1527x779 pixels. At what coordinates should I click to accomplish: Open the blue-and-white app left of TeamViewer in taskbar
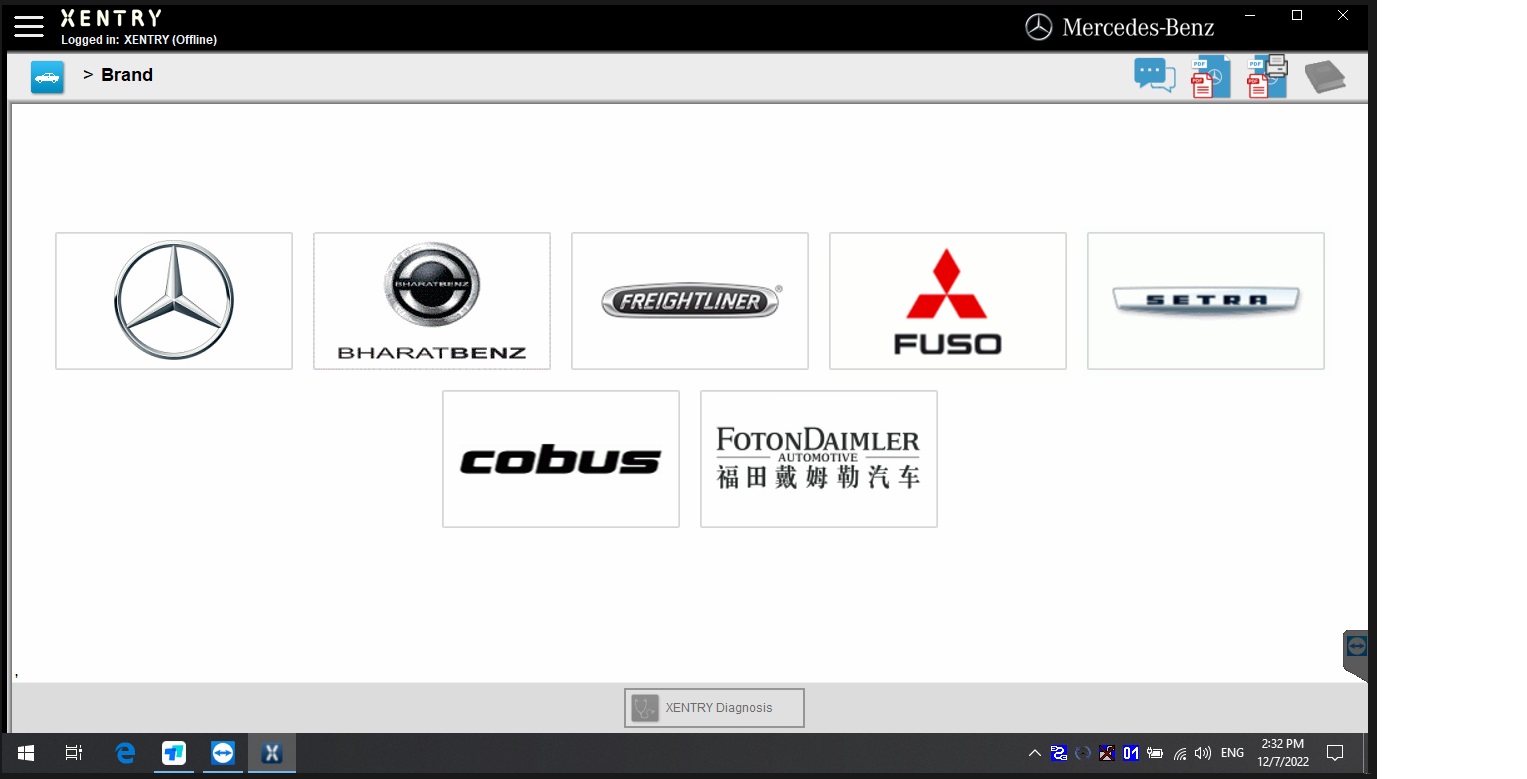(x=174, y=753)
